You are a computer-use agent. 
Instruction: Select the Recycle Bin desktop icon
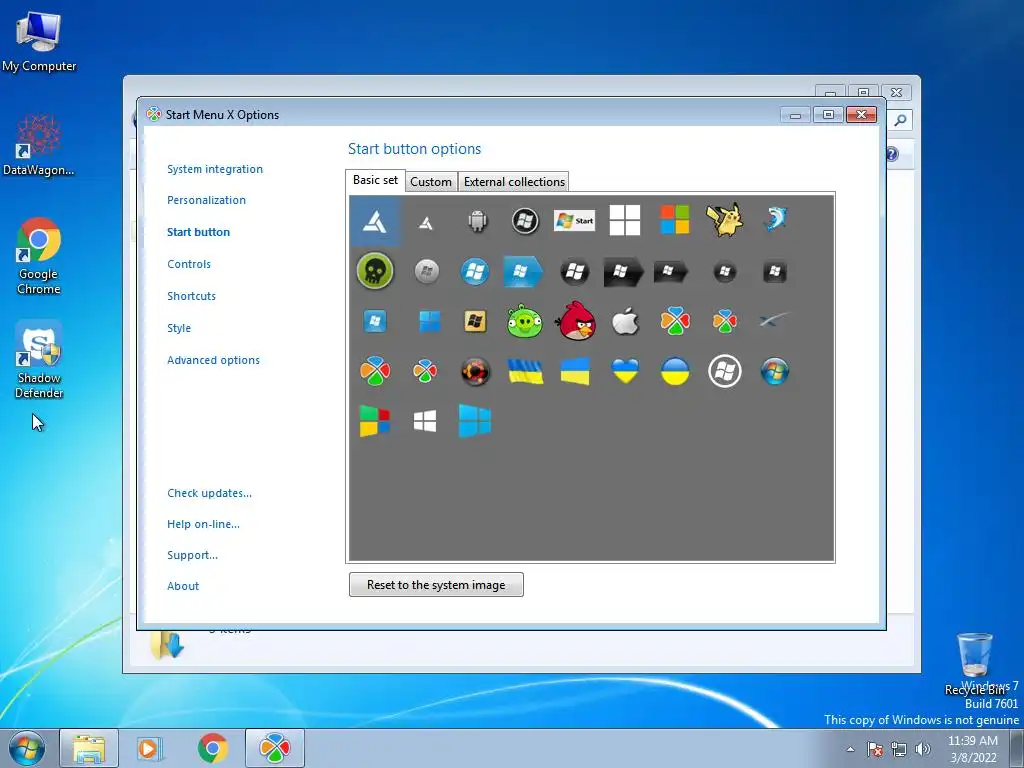click(974, 664)
